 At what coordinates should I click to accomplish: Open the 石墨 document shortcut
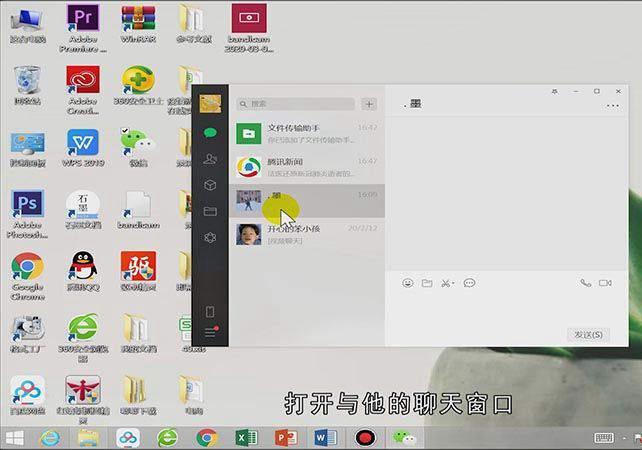pyautogui.click(x=83, y=209)
